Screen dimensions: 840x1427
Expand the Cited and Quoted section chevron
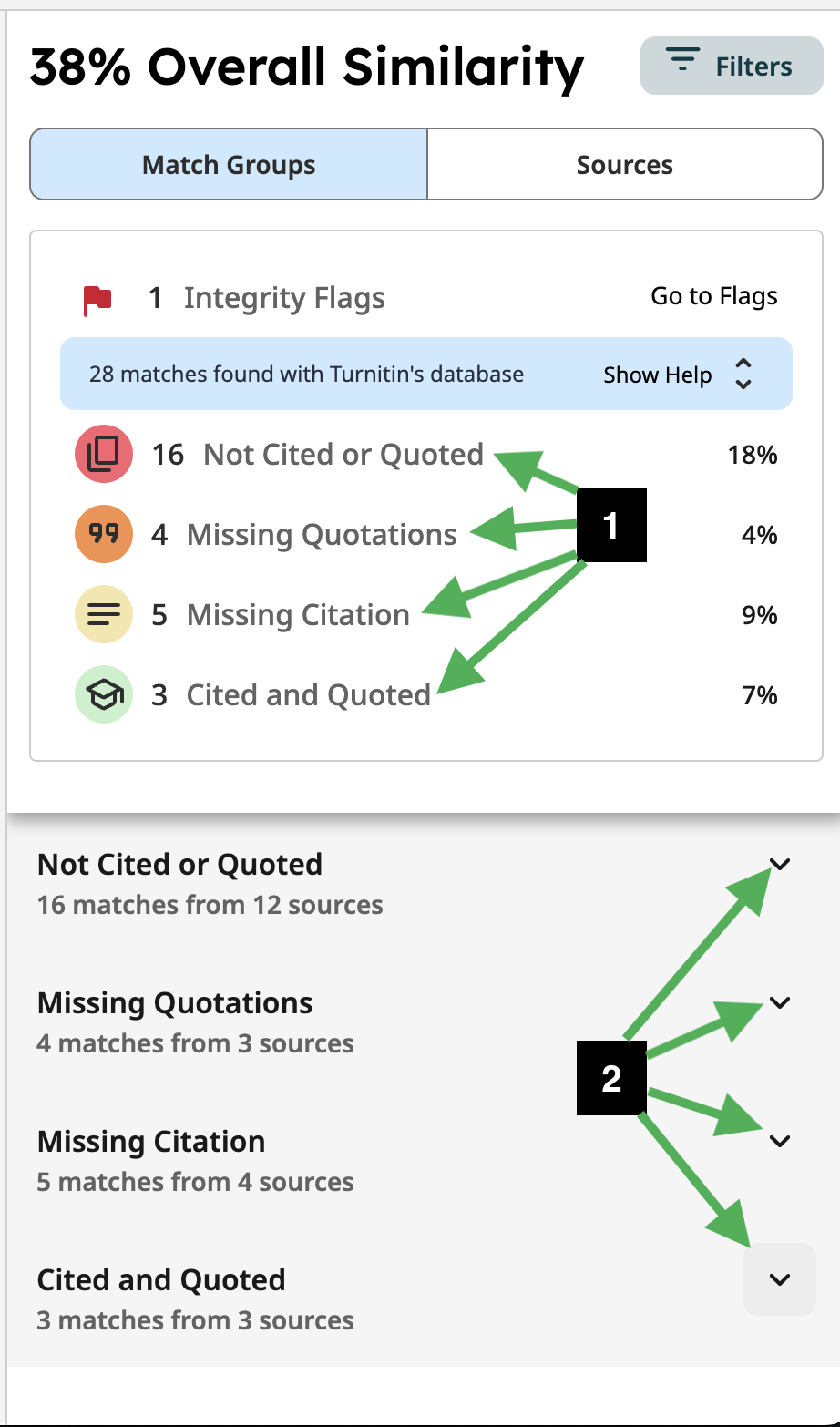click(x=779, y=1279)
